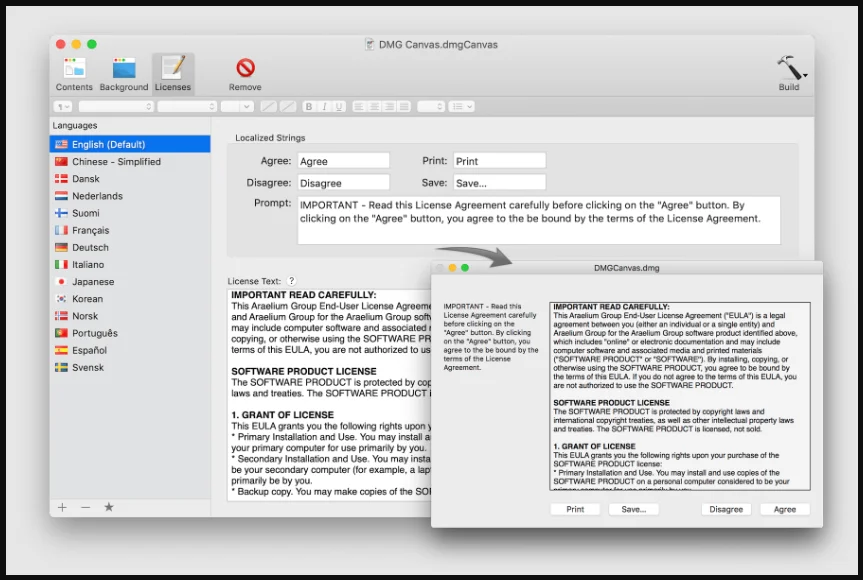Image resolution: width=863 pixels, height=580 pixels.
Task: Select the Svensk language row
Action: click(130, 367)
